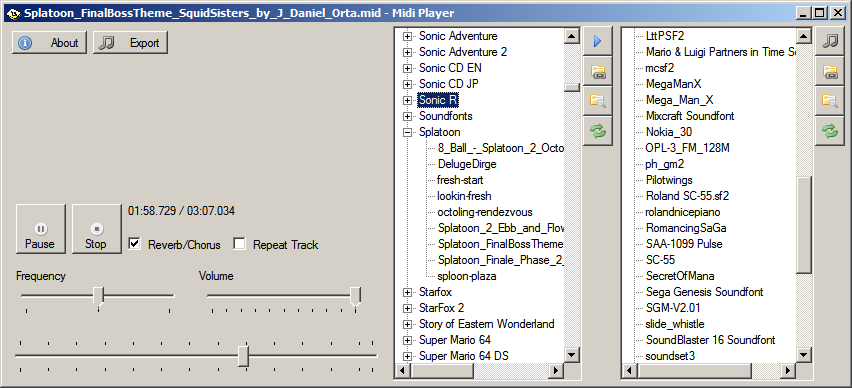Image resolution: width=852 pixels, height=388 pixels.
Task: Select the SAA-1099 Pulse soundfont
Action: (684, 244)
